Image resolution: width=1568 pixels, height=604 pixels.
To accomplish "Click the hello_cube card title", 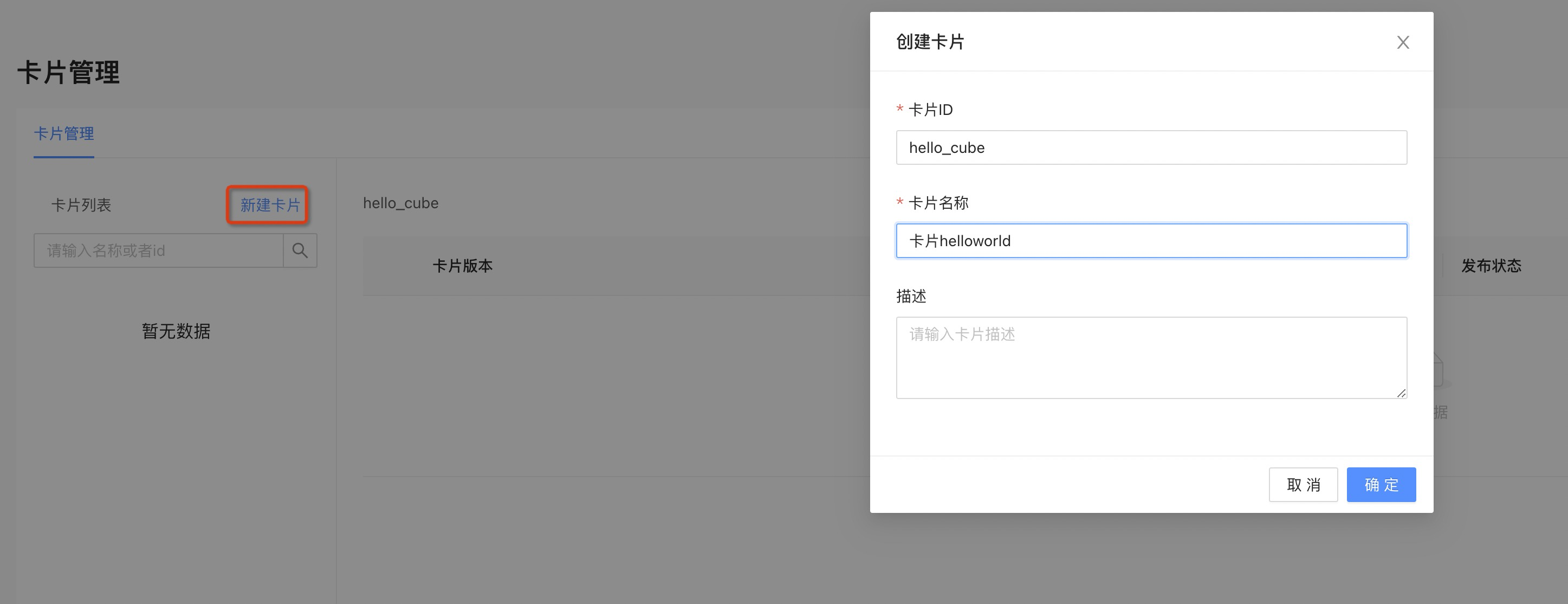I will pyautogui.click(x=400, y=203).
